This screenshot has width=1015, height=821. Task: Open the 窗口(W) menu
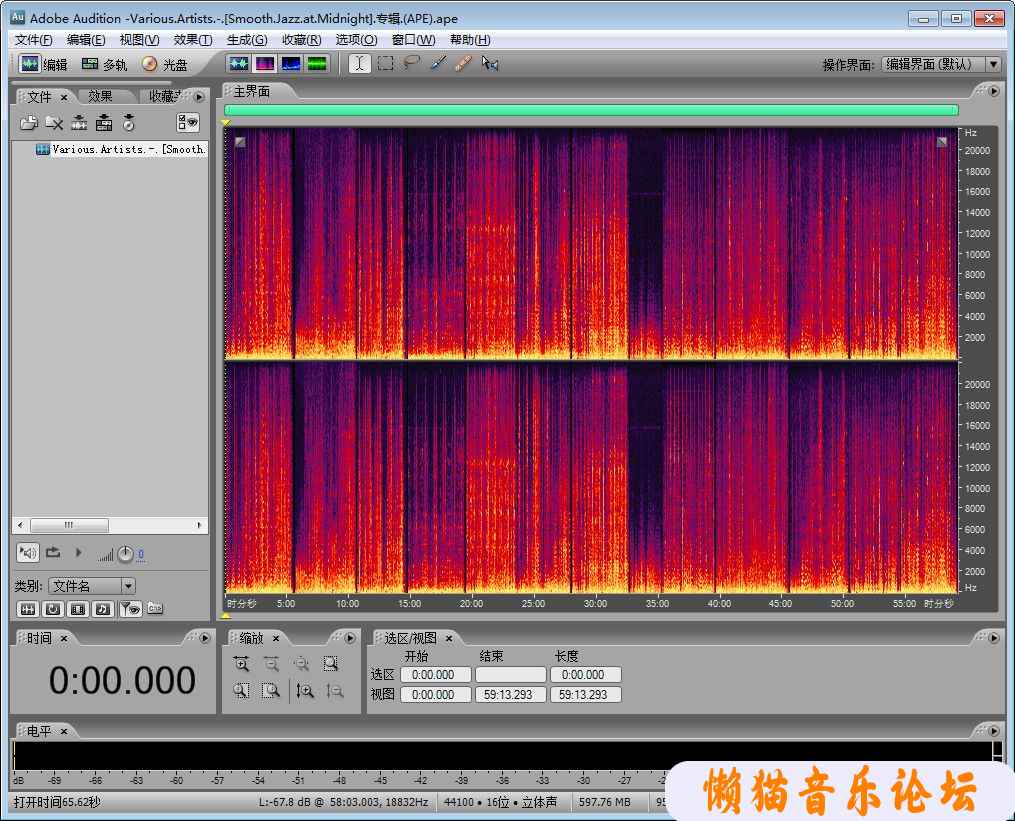[x=414, y=40]
